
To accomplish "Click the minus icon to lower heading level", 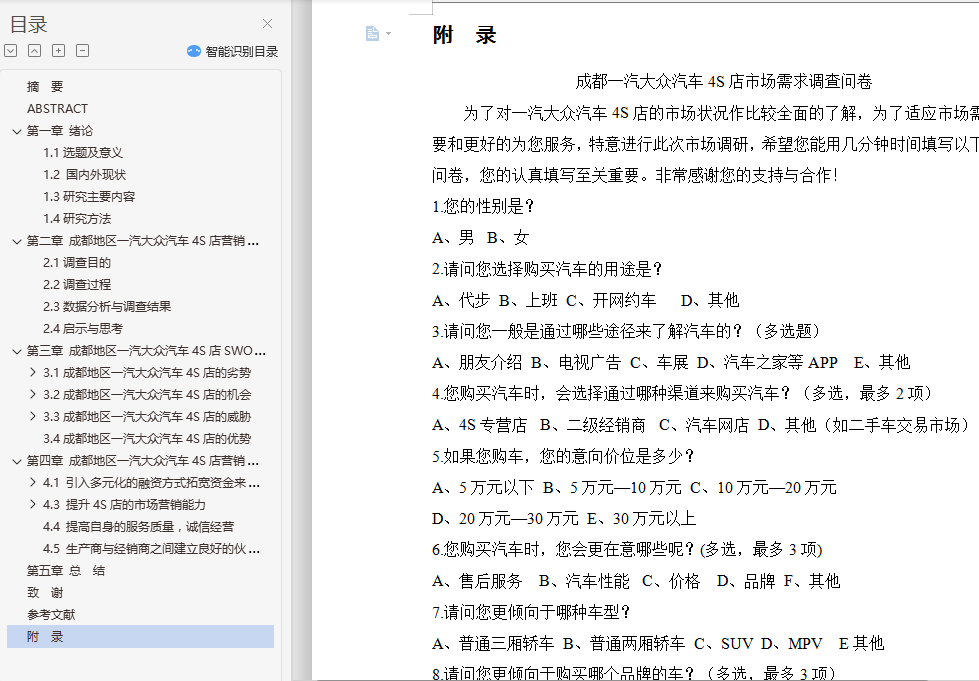I will [82, 51].
